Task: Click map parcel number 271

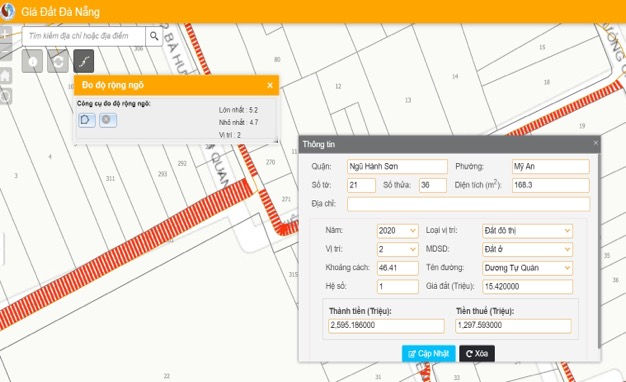Action: [x=286, y=199]
